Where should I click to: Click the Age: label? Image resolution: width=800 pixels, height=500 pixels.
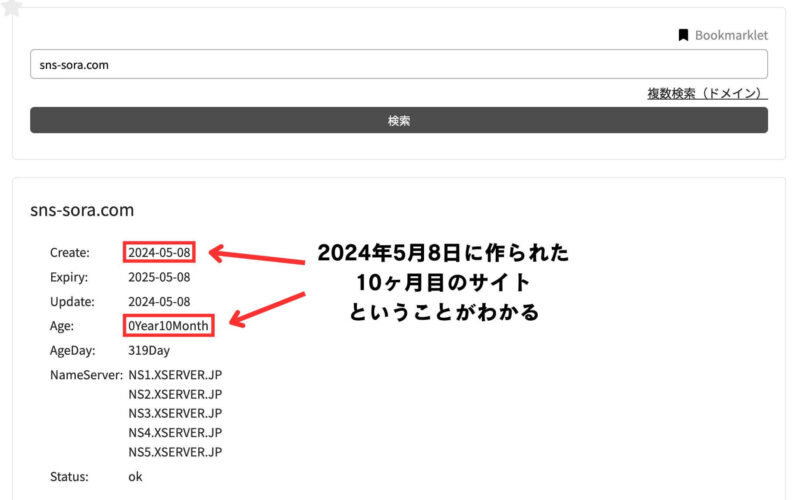(x=62, y=326)
